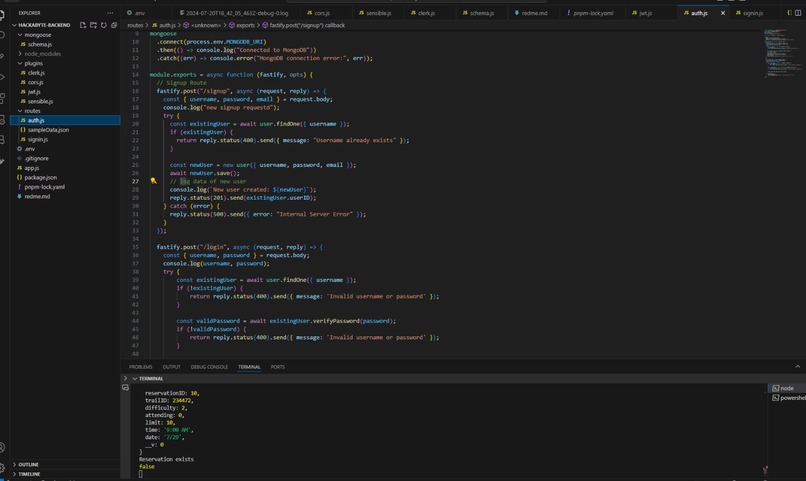
Task: Click line number 27 in the gutter
Action: [x=136, y=181]
